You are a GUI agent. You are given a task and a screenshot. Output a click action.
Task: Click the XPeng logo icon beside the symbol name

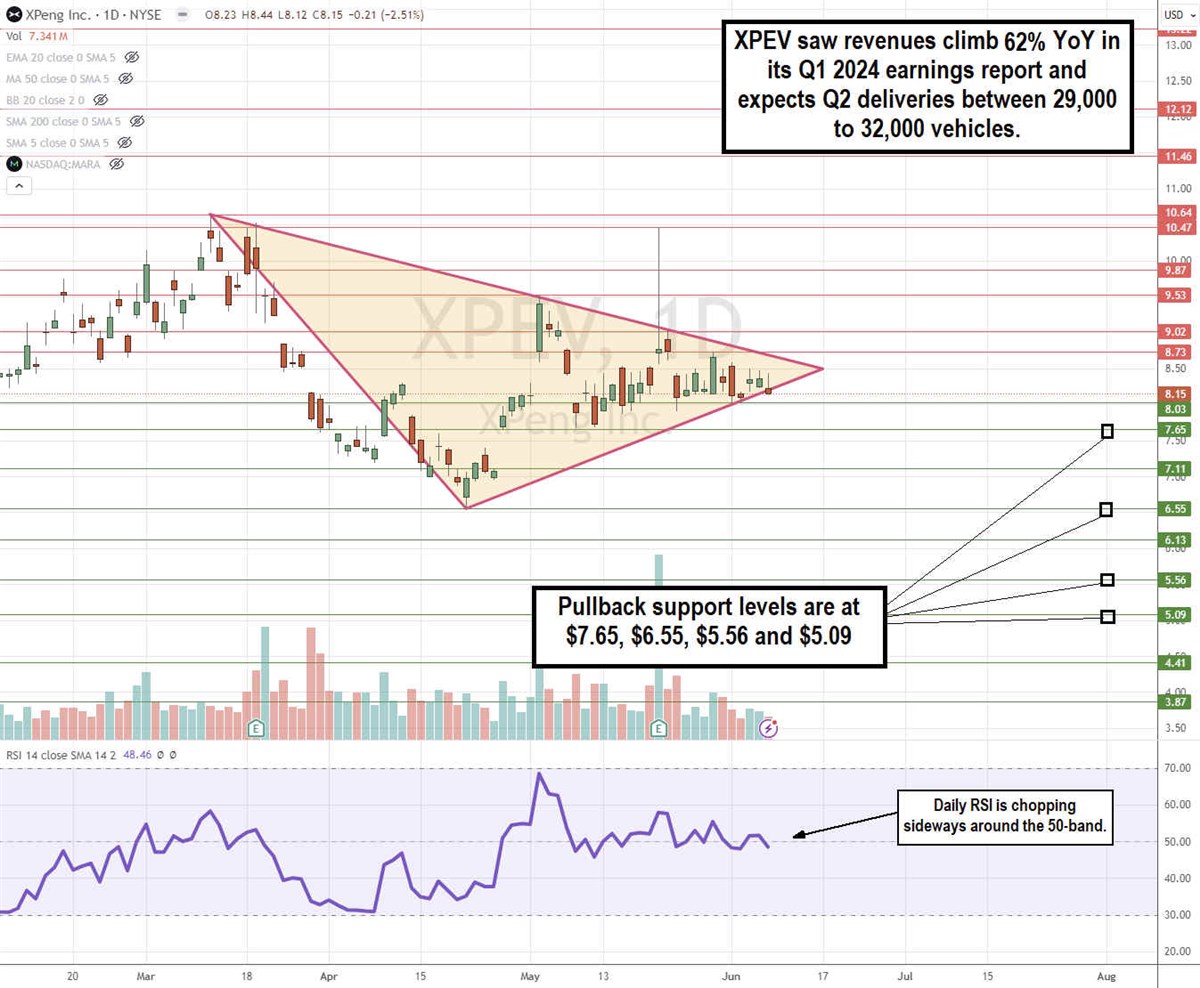tap(13, 15)
